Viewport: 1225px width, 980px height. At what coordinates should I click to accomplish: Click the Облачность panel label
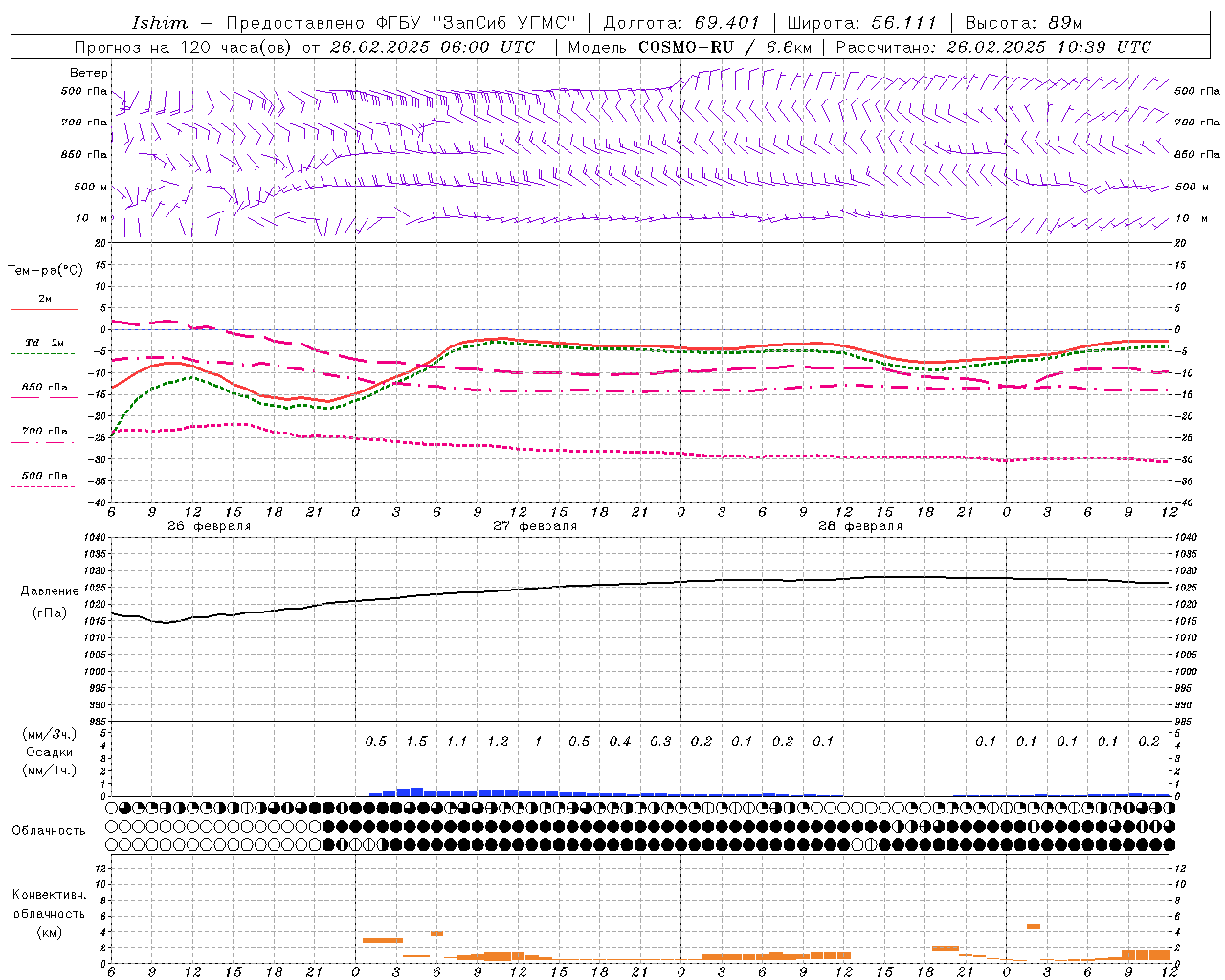[49, 830]
